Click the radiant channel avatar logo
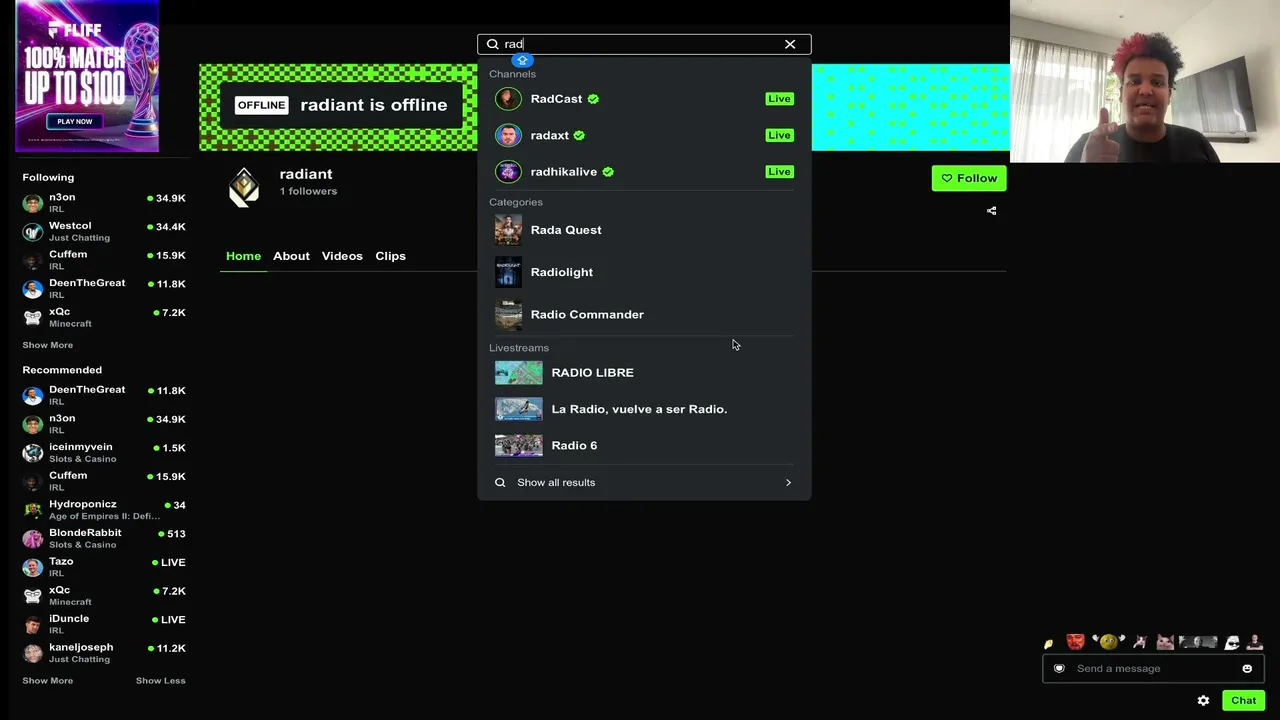 [x=244, y=187]
